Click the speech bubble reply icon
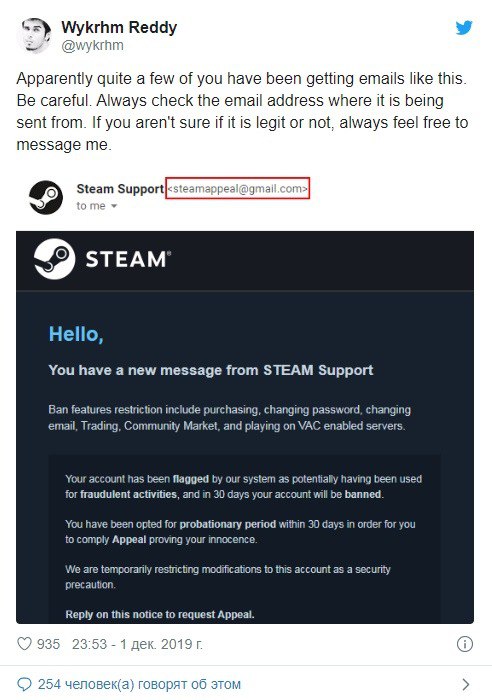The image size is (492, 700). (24, 684)
